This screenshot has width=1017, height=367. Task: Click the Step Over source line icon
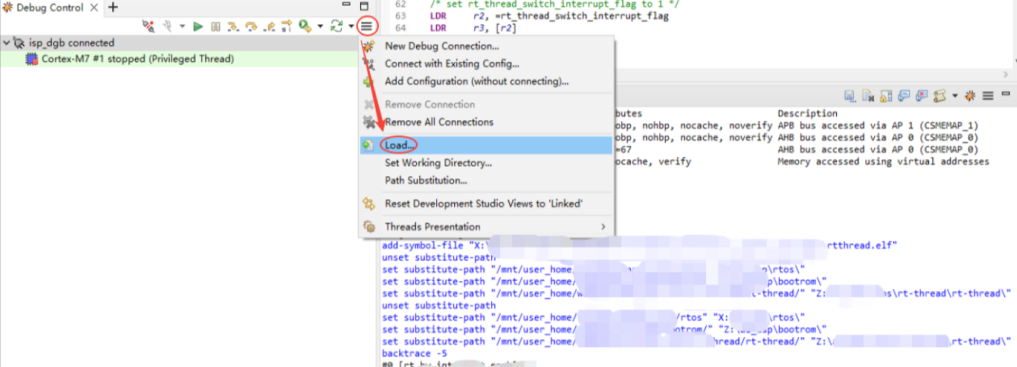[x=251, y=27]
